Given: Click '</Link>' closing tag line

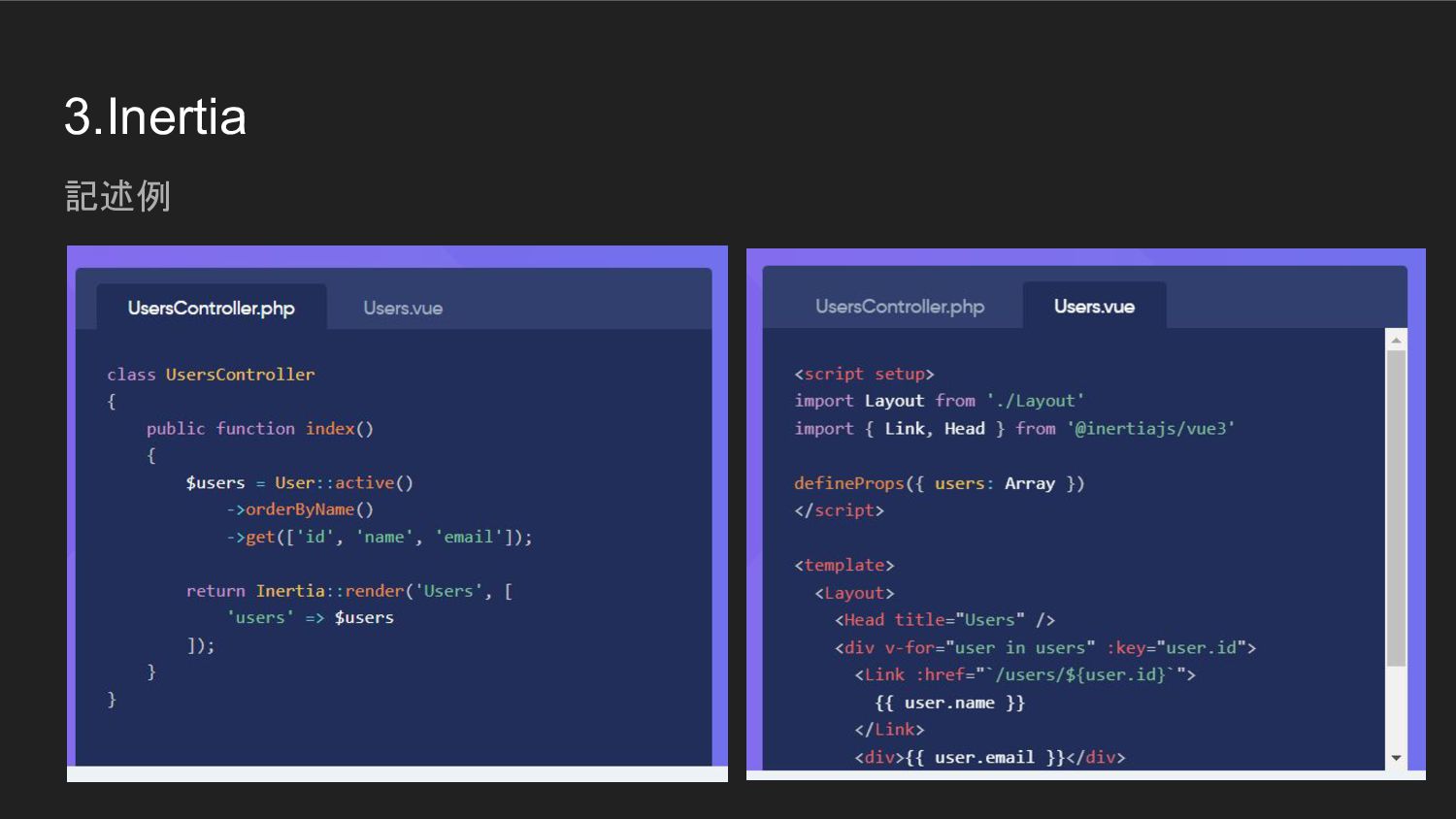Looking at the screenshot, I should (889, 729).
